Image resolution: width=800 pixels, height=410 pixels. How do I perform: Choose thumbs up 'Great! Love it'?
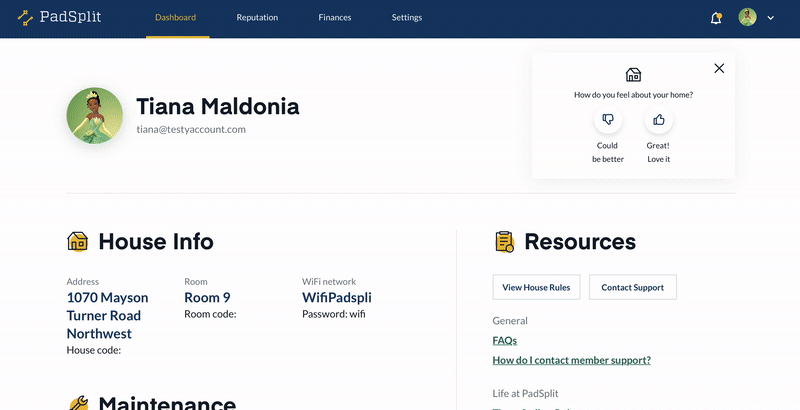pyautogui.click(x=659, y=119)
